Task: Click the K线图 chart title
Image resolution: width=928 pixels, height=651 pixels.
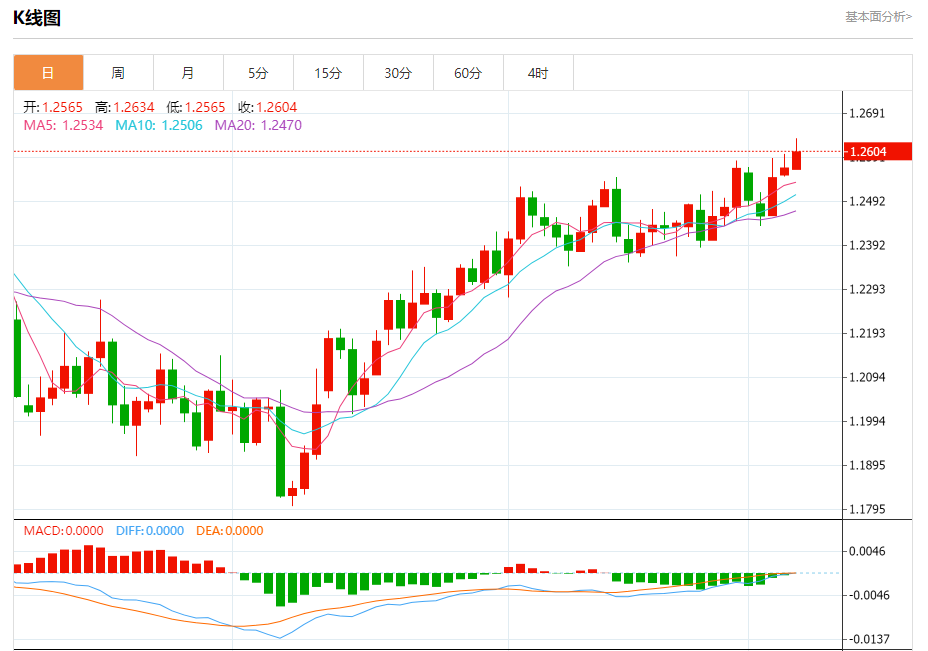Action: 37,18
